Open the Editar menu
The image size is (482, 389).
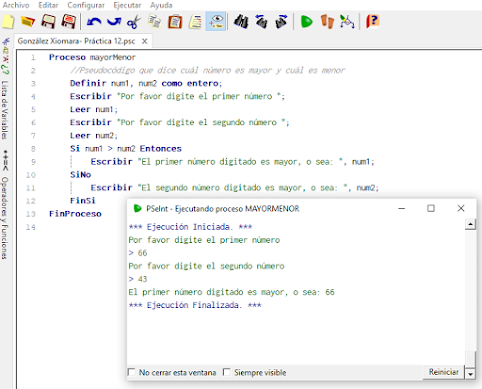click(x=48, y=5)
